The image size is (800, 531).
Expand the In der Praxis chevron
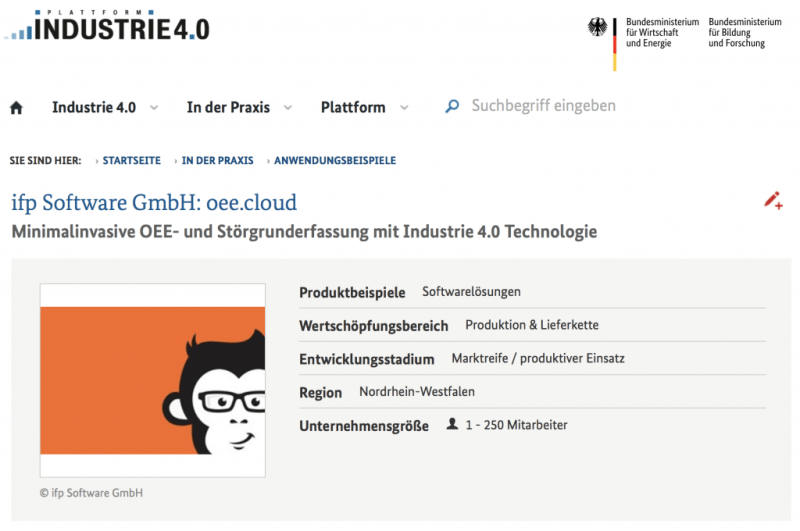pyautogui.click(x=288, y=108)
